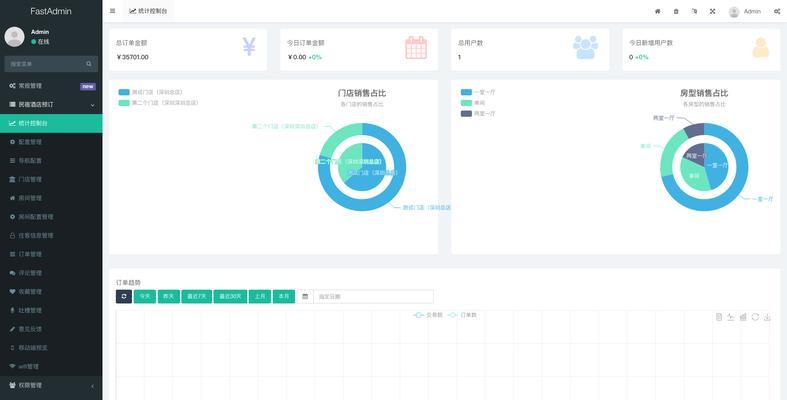Open 住客信息管理 in the sidebar
The height and width of the screenshot is (400, 787).
[51, 235]
